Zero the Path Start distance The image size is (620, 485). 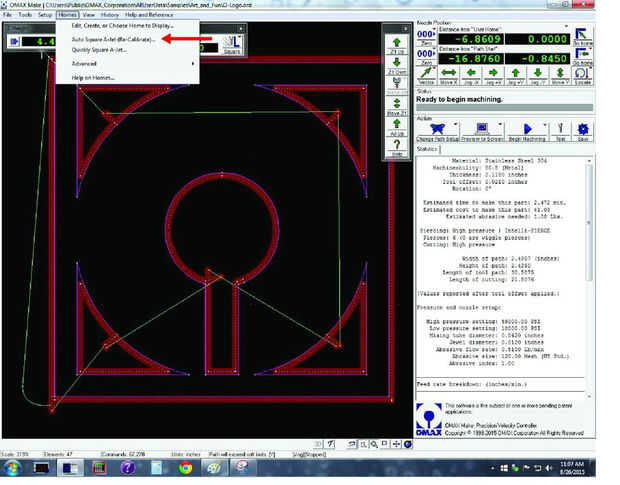pyautogui.click(x=426, y=58)
